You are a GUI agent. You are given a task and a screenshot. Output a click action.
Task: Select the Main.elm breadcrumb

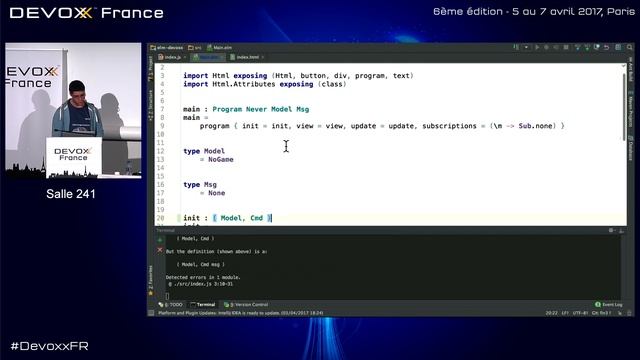pyautogui.click(x=220, y=48)
